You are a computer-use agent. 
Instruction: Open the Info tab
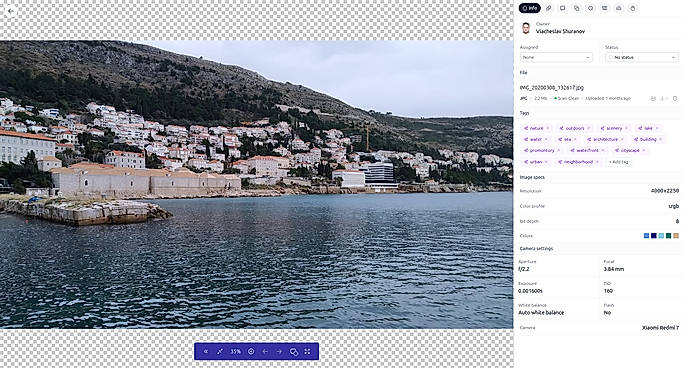coord(530,8)
